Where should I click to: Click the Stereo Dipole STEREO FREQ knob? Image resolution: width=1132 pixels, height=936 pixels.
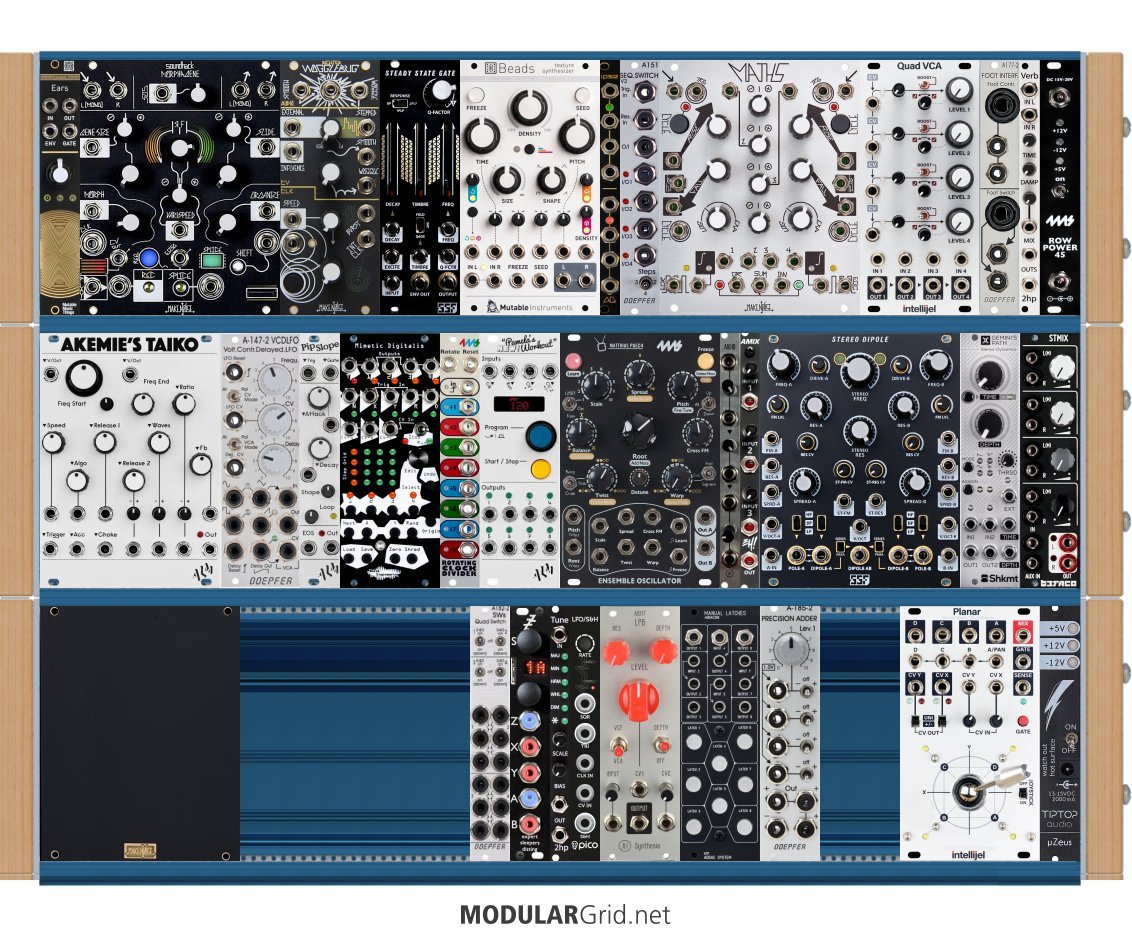pos(859,372)
